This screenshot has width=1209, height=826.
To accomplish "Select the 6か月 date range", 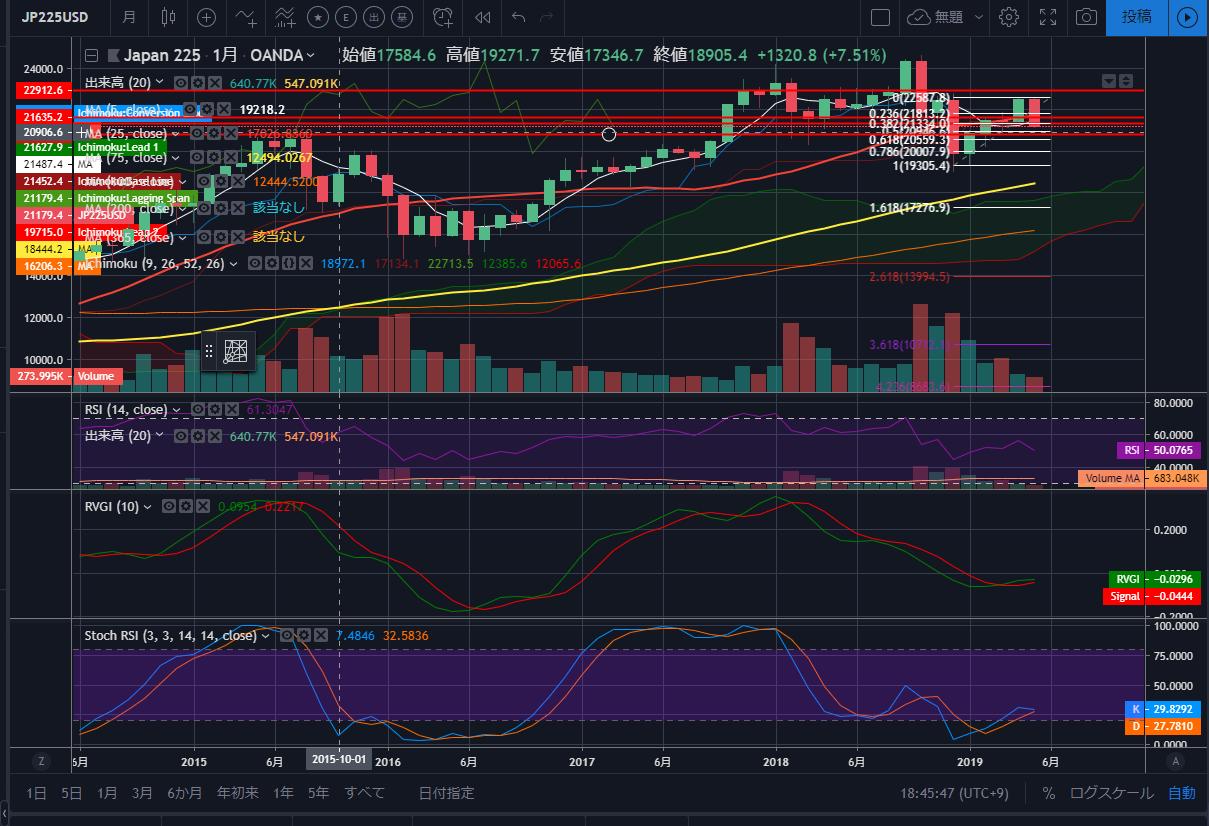I will (x=184, y=793).
